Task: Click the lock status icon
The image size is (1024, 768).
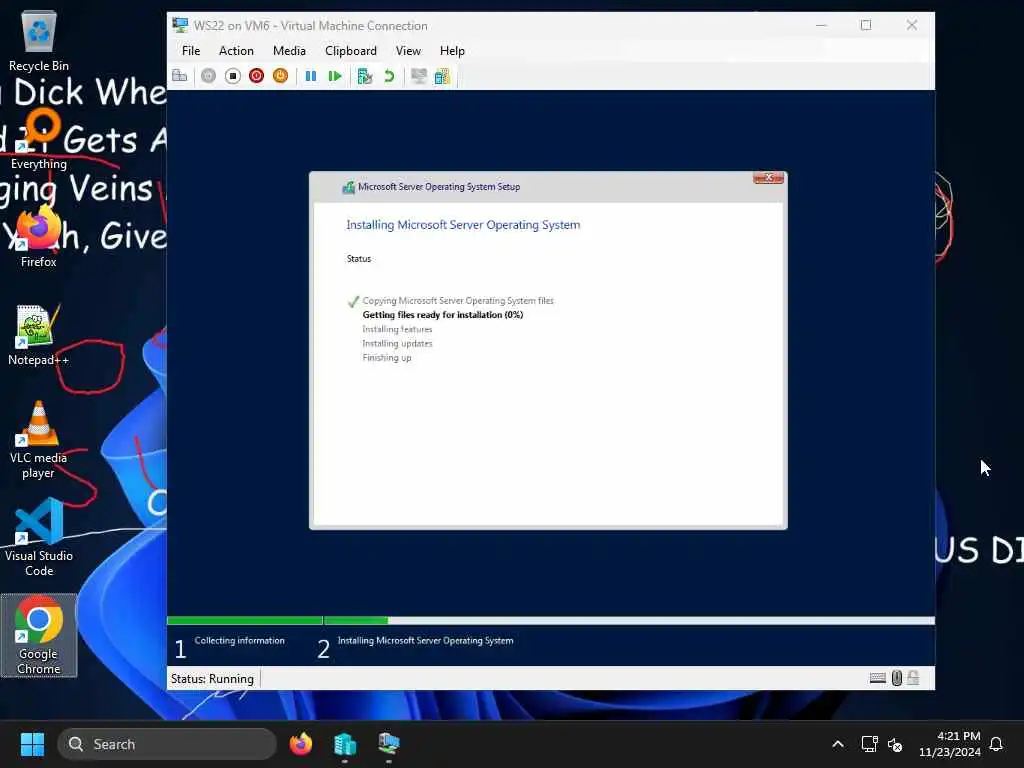Action: 913,679
